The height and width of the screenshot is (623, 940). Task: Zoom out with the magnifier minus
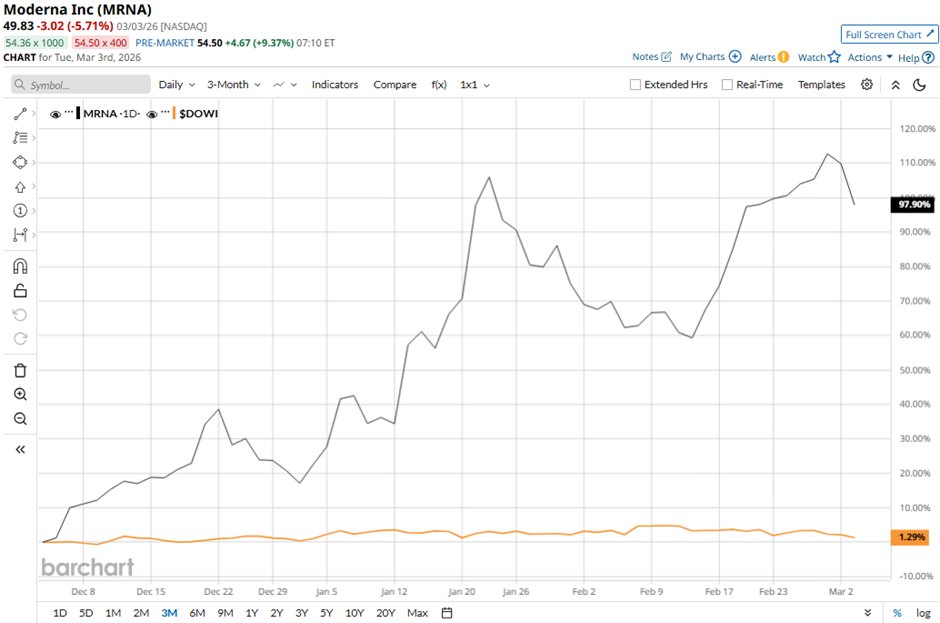click(20, 419)
